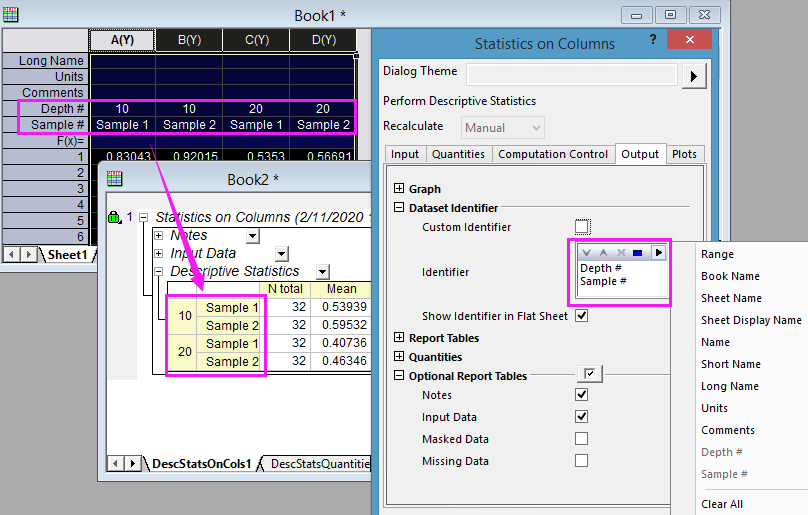Expand the Quantities section in Output tab
Screen dimensions: 808x515
[399, 356]
